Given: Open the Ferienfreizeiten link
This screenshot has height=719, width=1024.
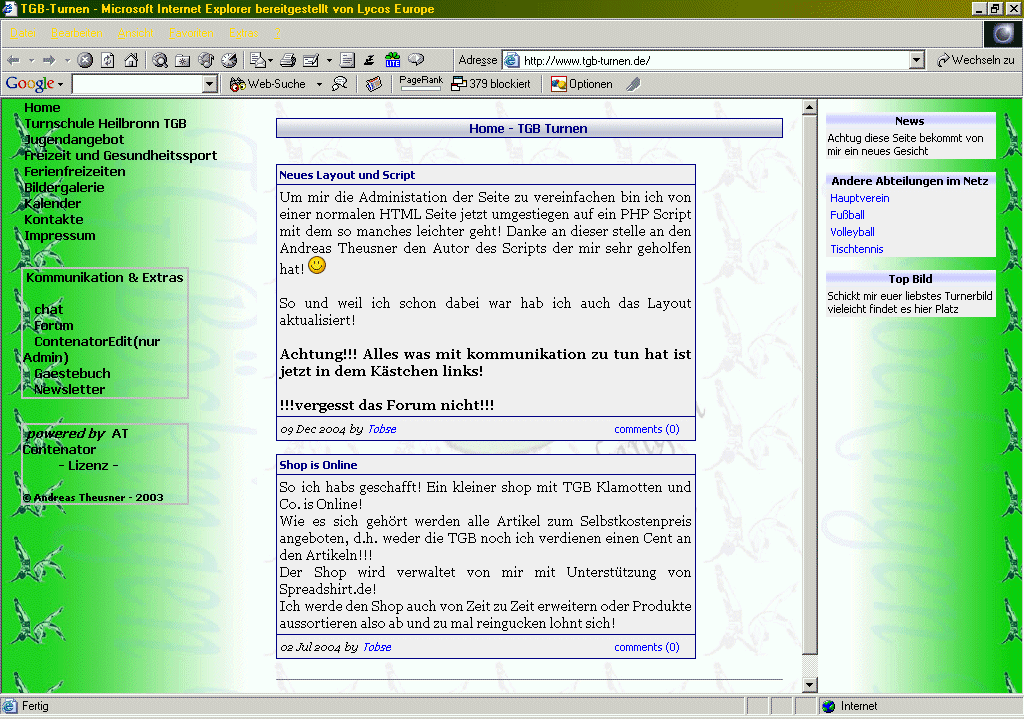Looking at the screenshot, I should point(74,171).
